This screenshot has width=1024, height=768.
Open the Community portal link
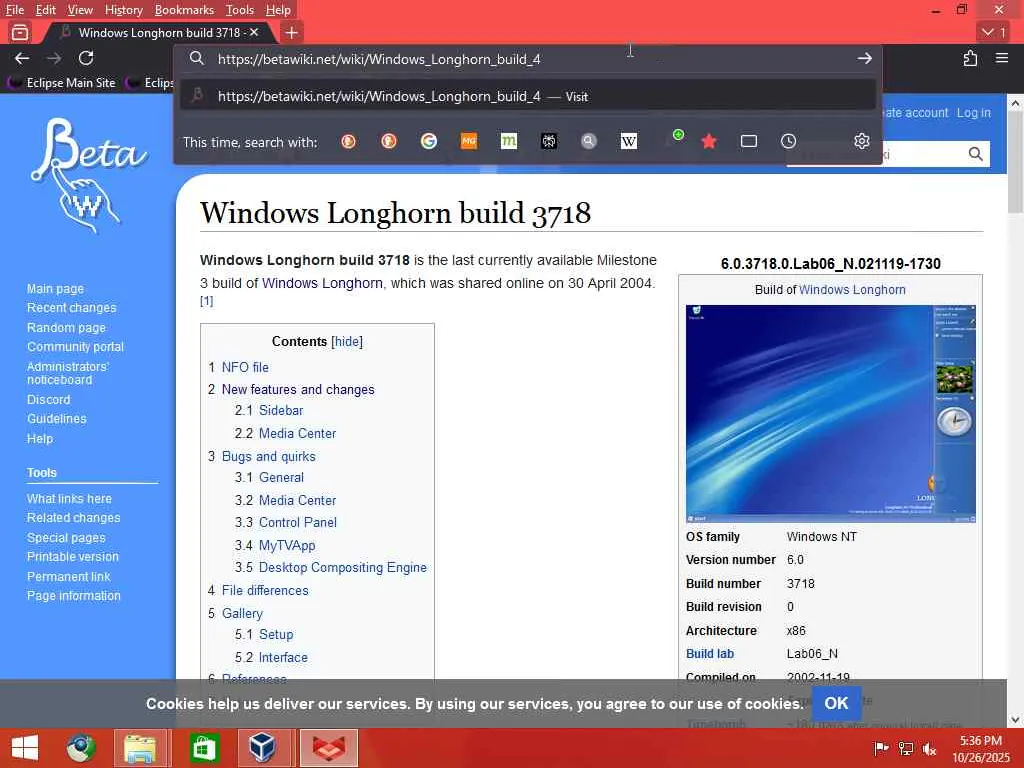click(75, 347)
